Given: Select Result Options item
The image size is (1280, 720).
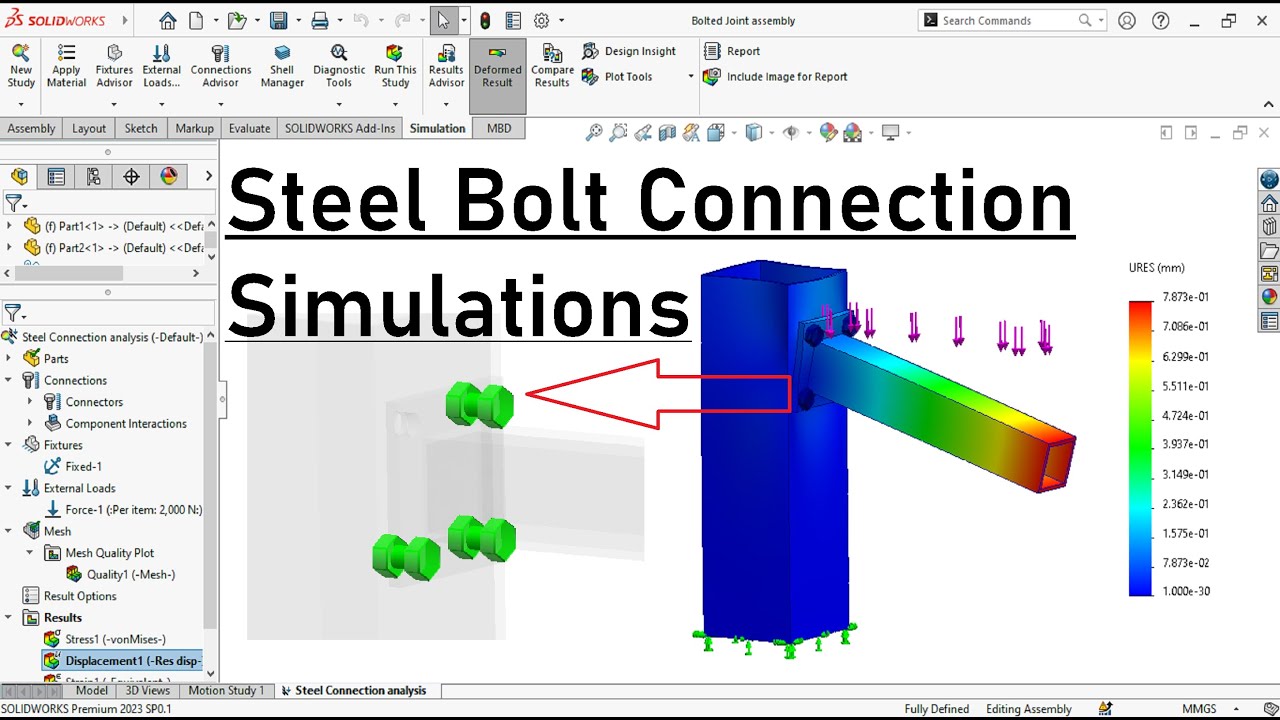Looking at the screenshot, I should click(69, 596).
